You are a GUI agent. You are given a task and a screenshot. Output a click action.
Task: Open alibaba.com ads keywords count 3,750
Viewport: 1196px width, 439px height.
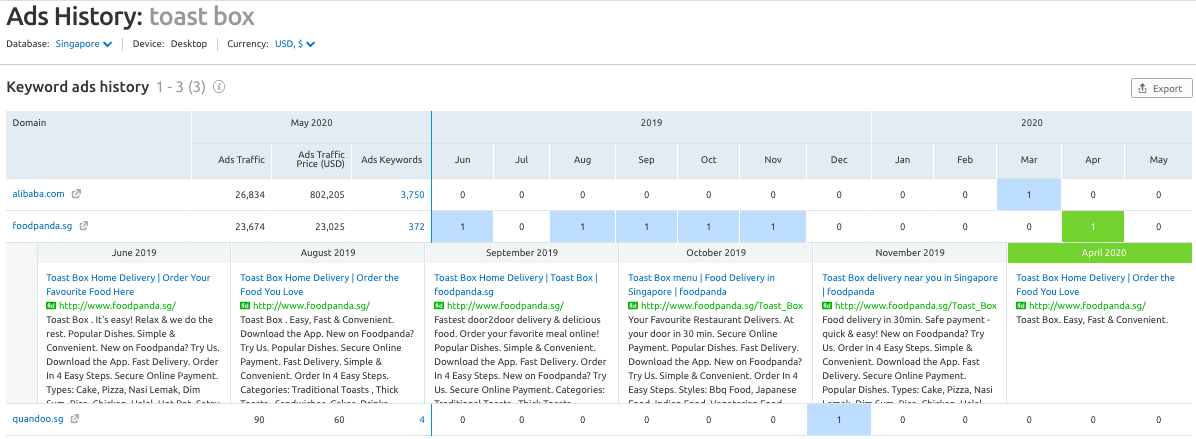point(412,195)
